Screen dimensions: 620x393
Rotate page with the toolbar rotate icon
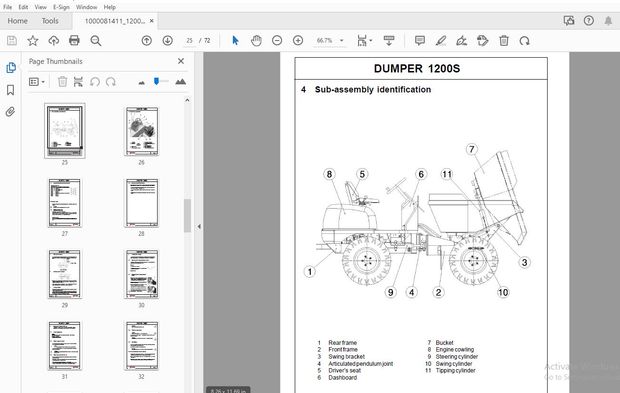(525, 40)
